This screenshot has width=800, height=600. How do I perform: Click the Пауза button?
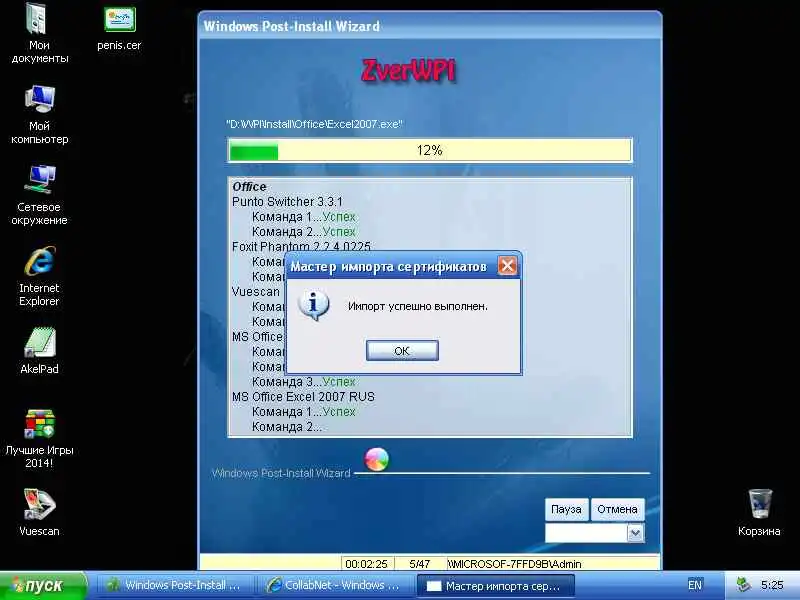pyautogui.click(x=566, y=509)
